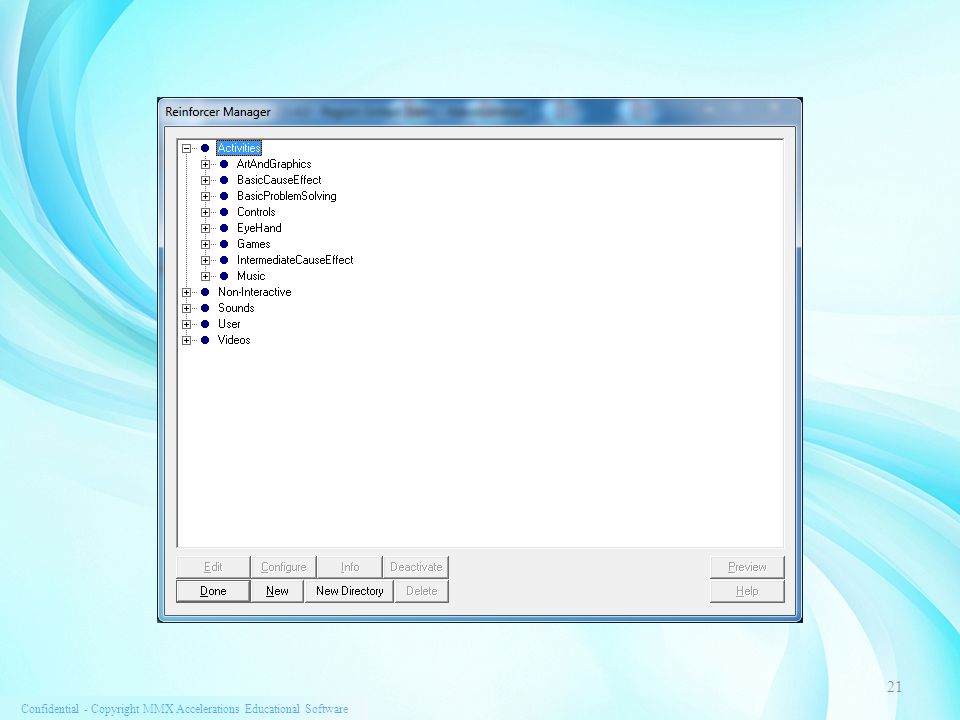Select the Music tree item
Image resolution: width=960 pixels, height=720 pixels.
(251, 276)
